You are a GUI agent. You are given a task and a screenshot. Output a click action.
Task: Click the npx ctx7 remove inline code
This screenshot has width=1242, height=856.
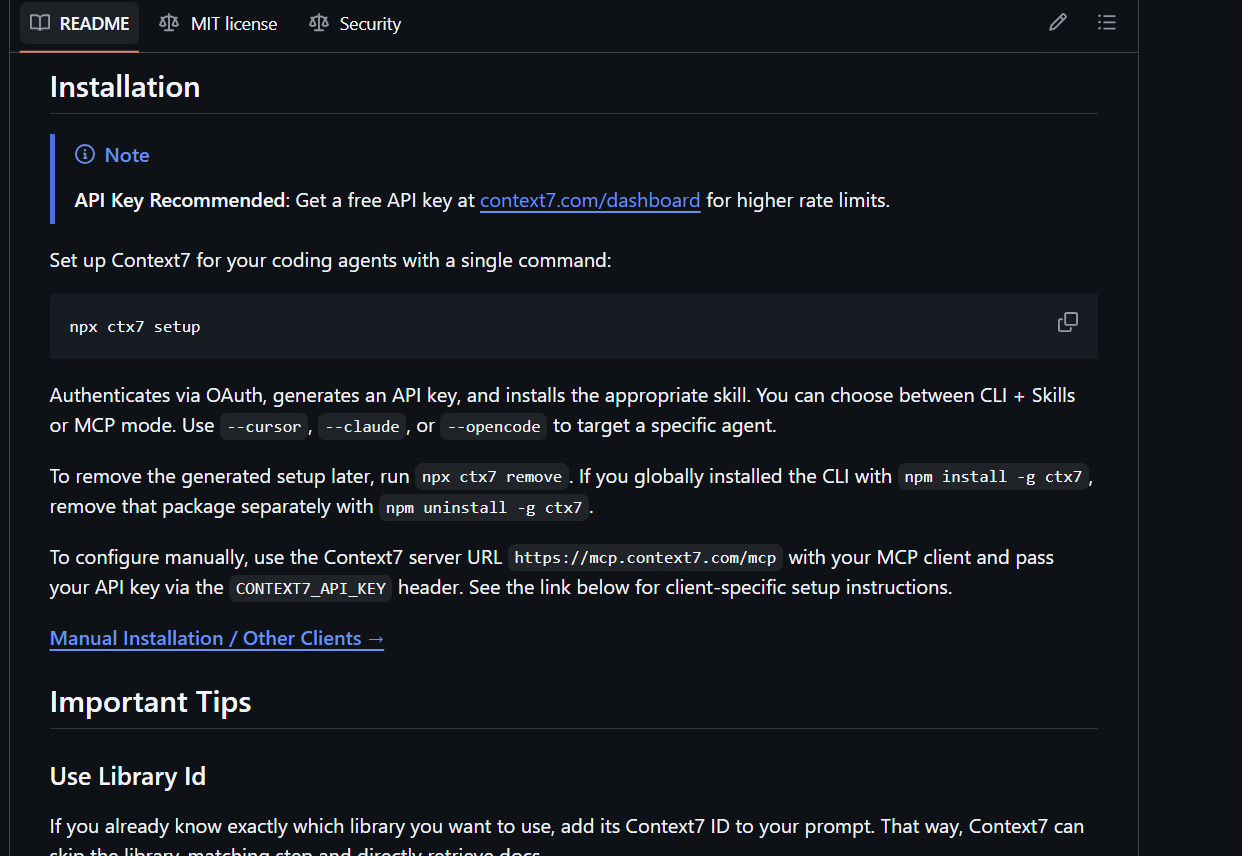(x=492, y=477)
